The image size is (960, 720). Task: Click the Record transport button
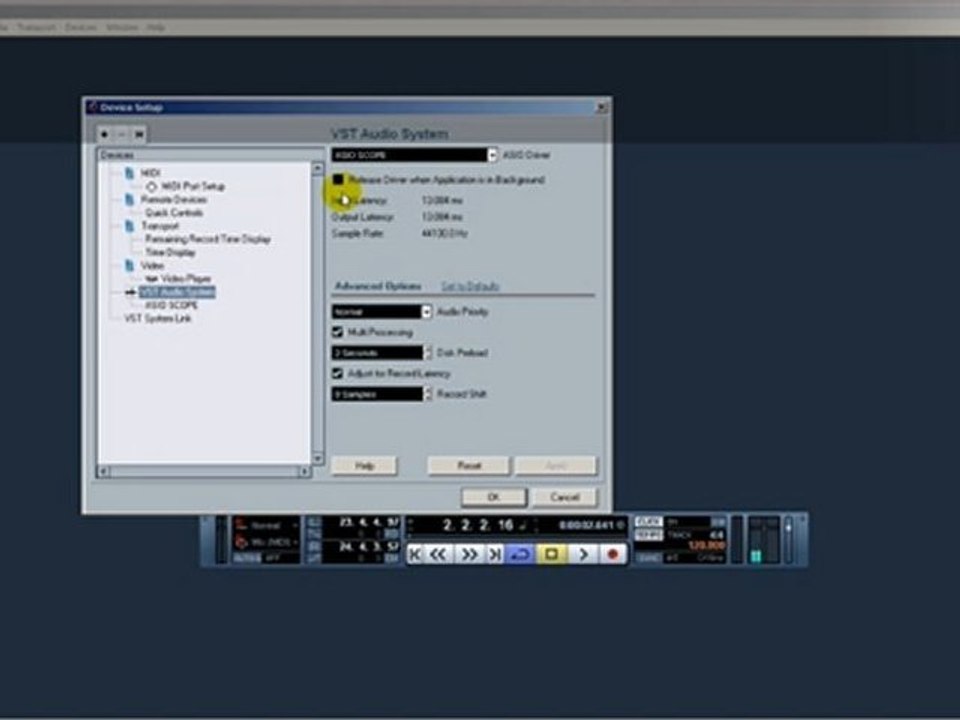pyautogui.click(x=613, y=554)
